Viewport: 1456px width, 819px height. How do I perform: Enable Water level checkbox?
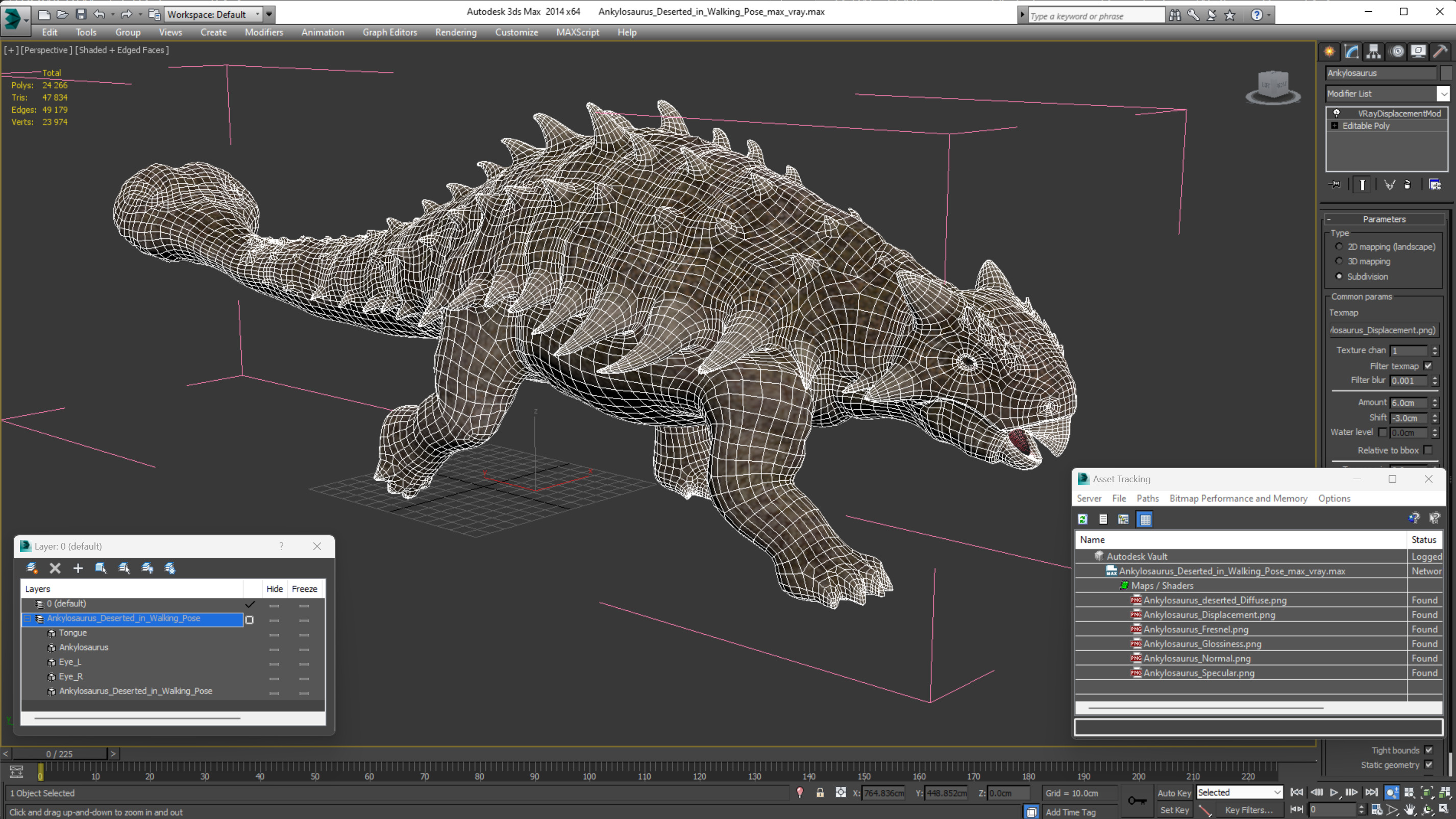(1383, 432)
